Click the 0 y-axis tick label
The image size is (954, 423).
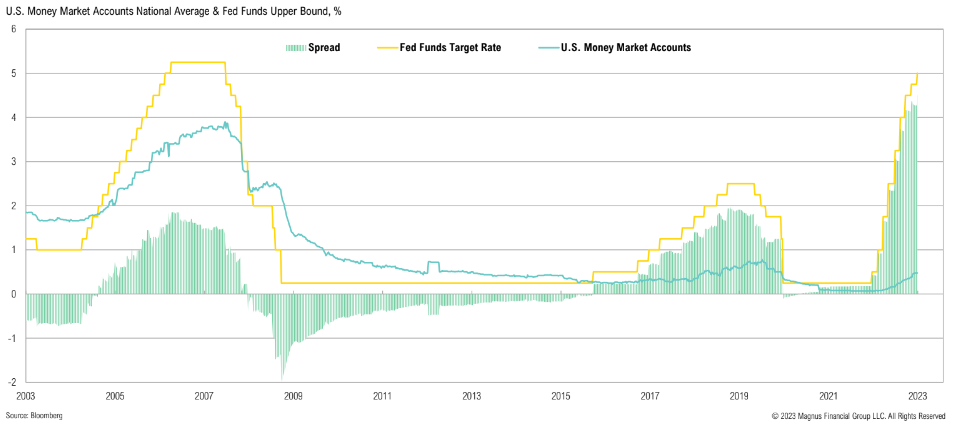click(13, 294)
